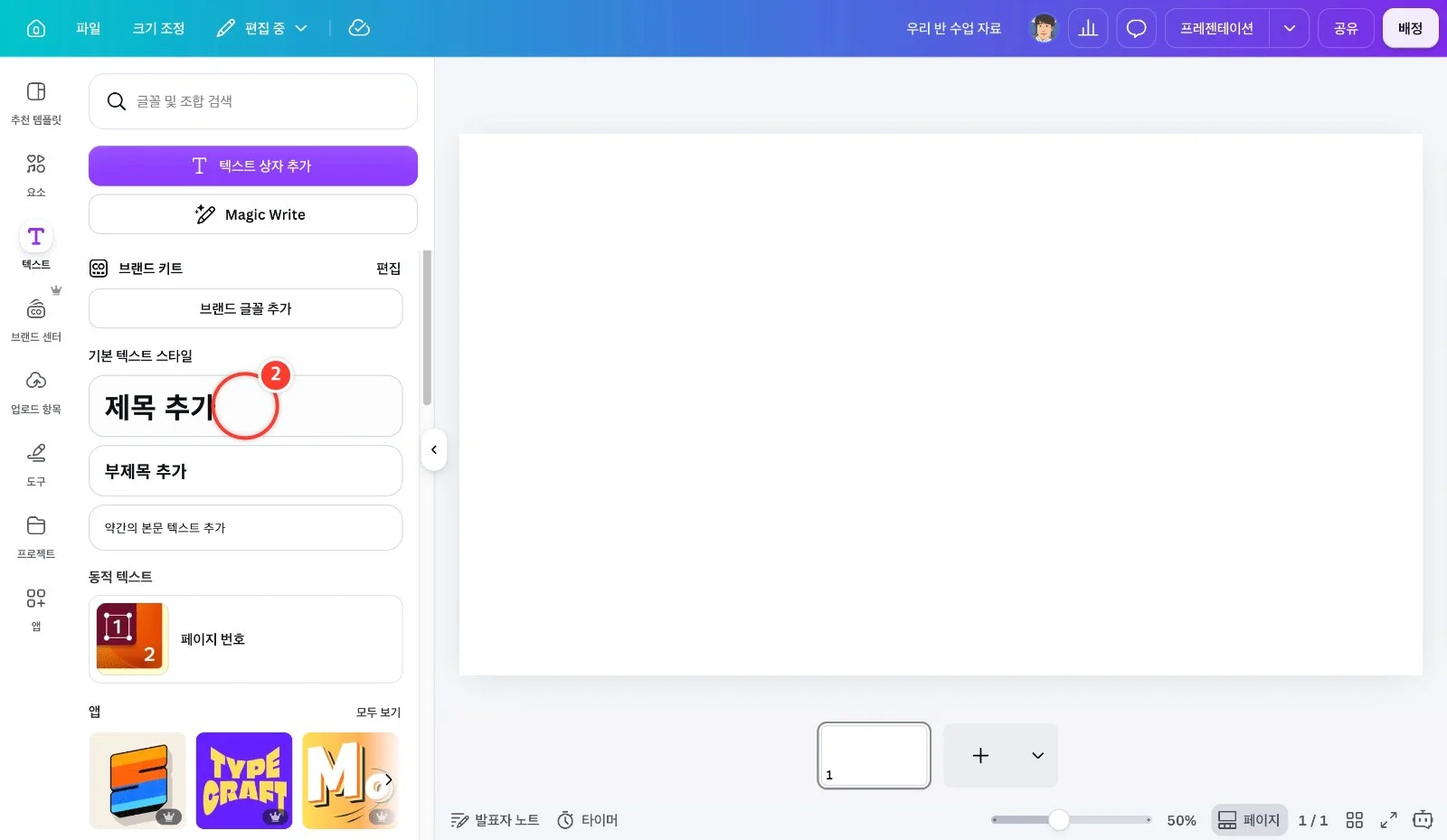Select the 텍스트 sidebar tab
This screenshot has height=840, width=1447.
click(x=36, y=247)
